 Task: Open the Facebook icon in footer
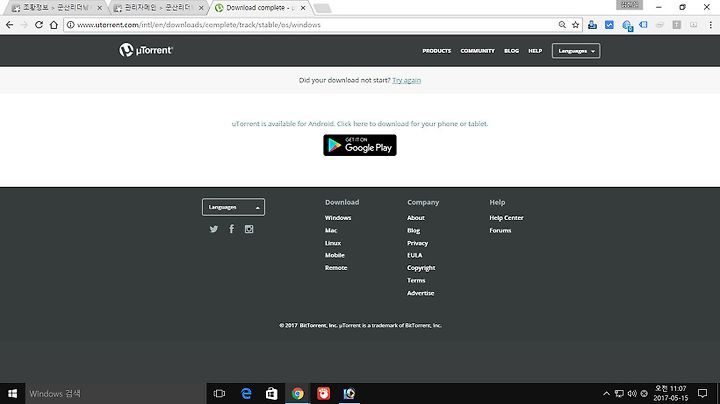click(x=231, y=229)
